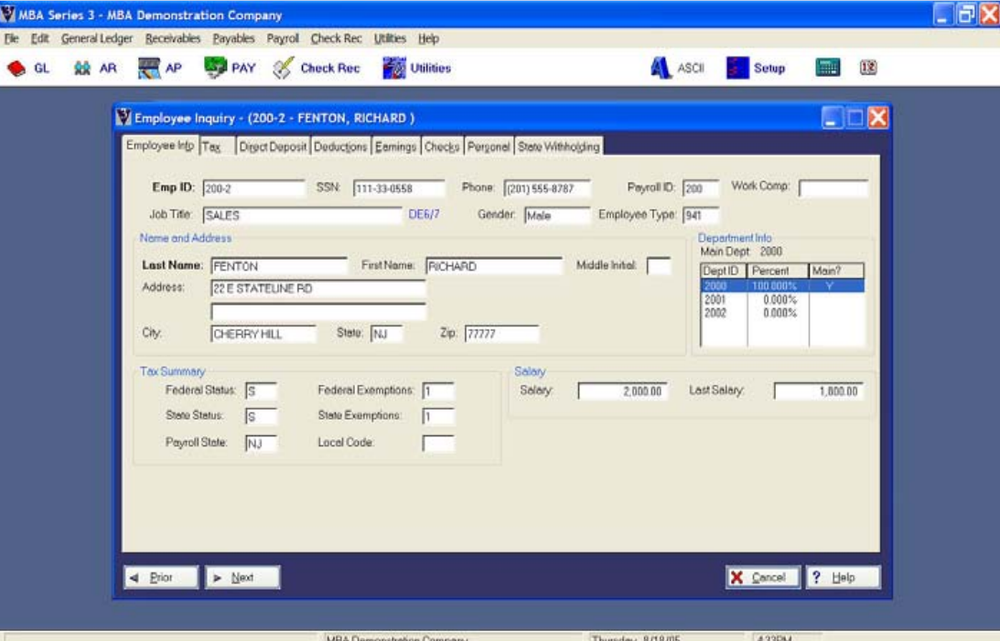Switch to the Deductions tab
The image size is (1000, 641).
tap(341, 147)
